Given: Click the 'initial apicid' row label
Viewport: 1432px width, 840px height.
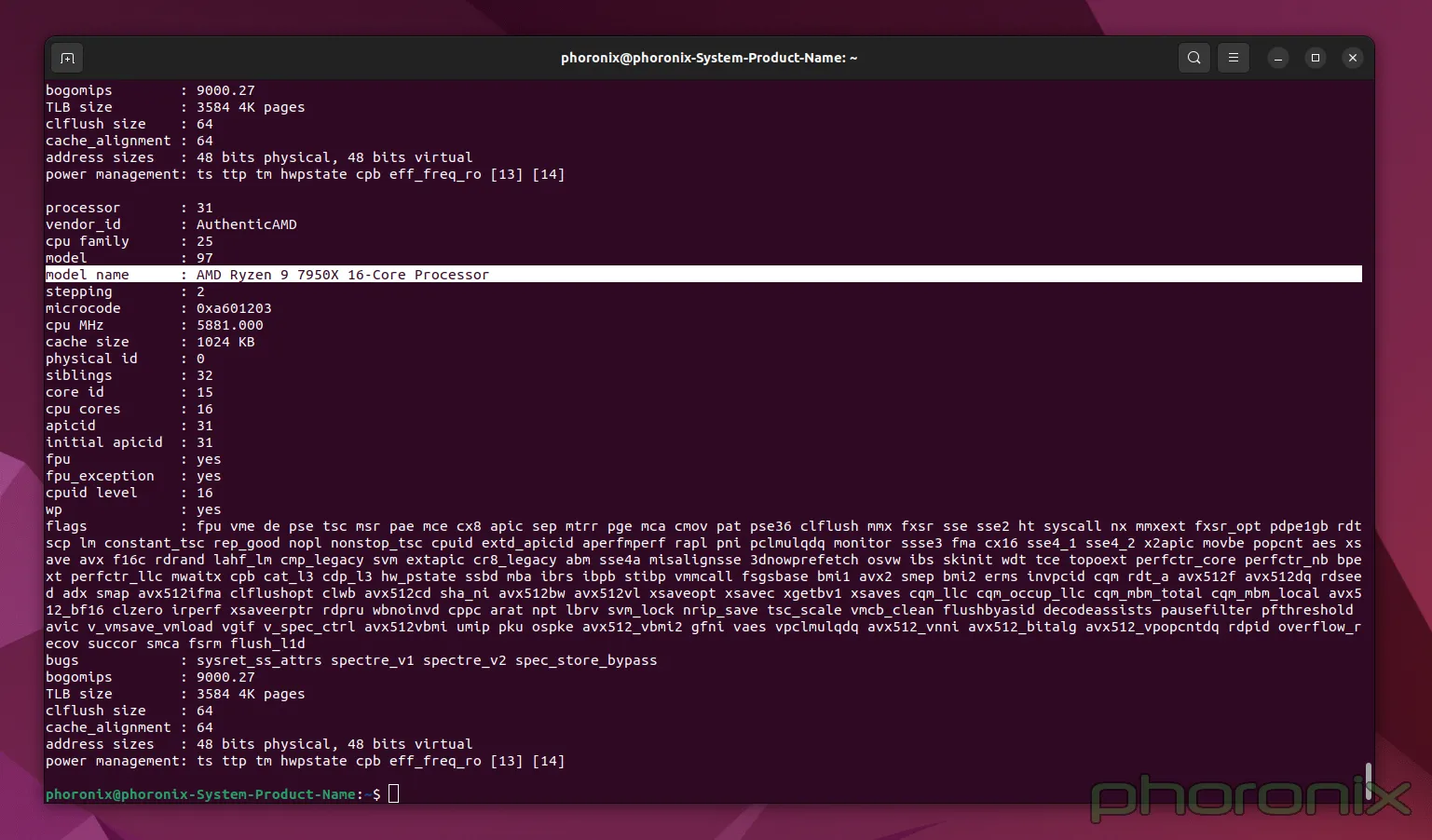Looking at the screenshot, I should pos(104,442).
